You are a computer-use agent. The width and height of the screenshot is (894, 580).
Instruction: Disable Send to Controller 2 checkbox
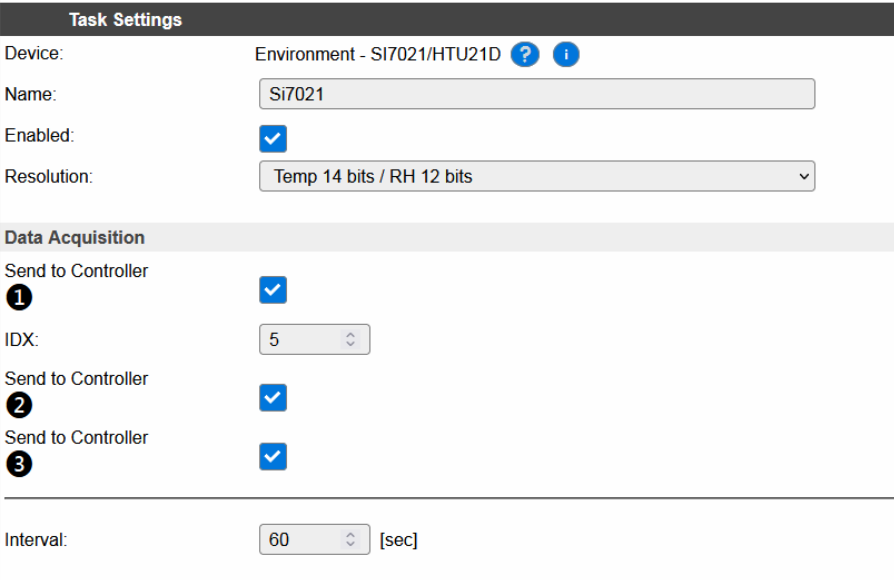coord(273,398)
